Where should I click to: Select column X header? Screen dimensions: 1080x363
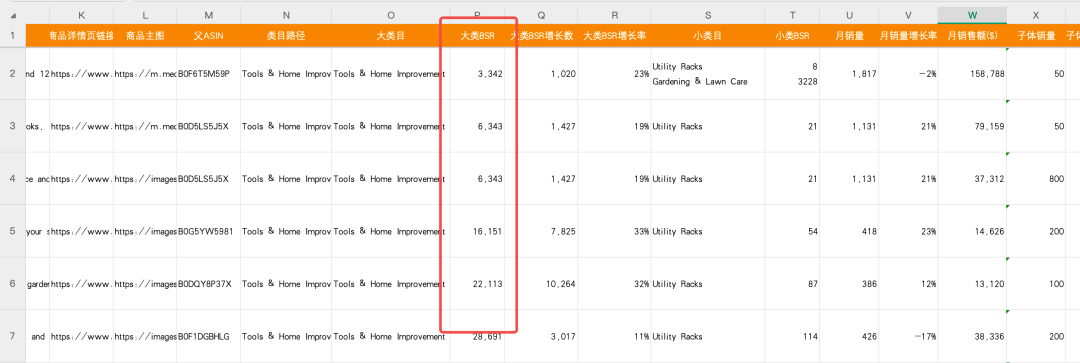click(1036, 15)
